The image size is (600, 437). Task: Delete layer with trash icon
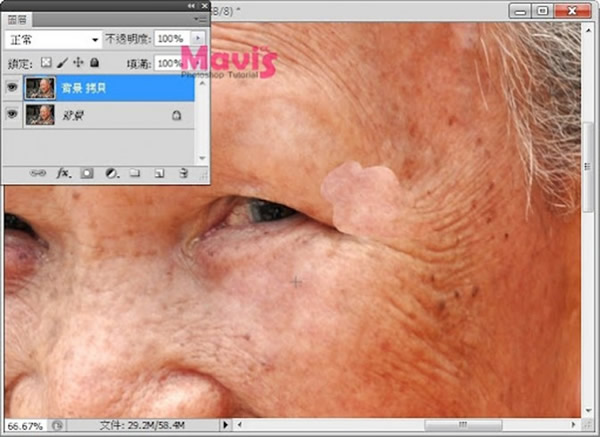click(x=183, y=173)
